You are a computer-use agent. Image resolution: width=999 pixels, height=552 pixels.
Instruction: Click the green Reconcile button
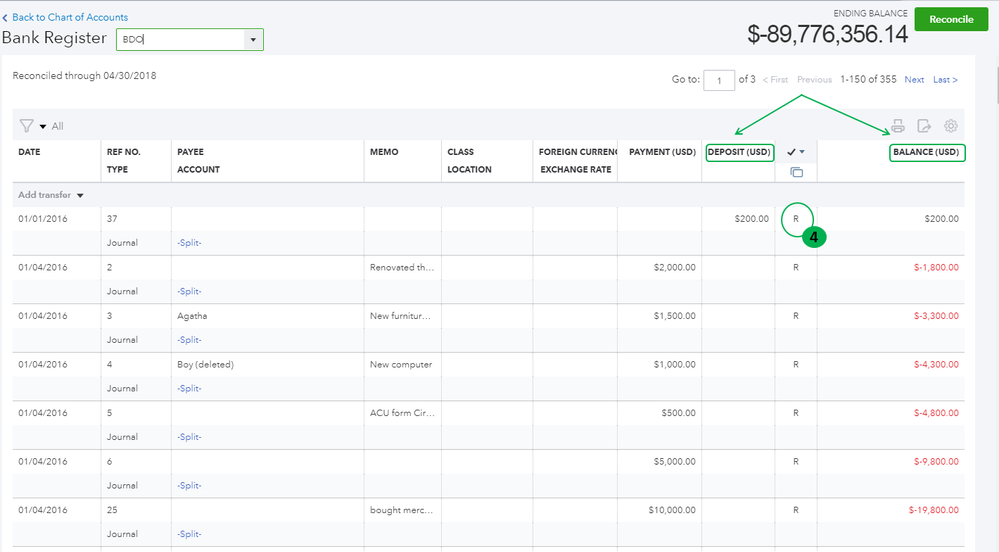[950, 19]
